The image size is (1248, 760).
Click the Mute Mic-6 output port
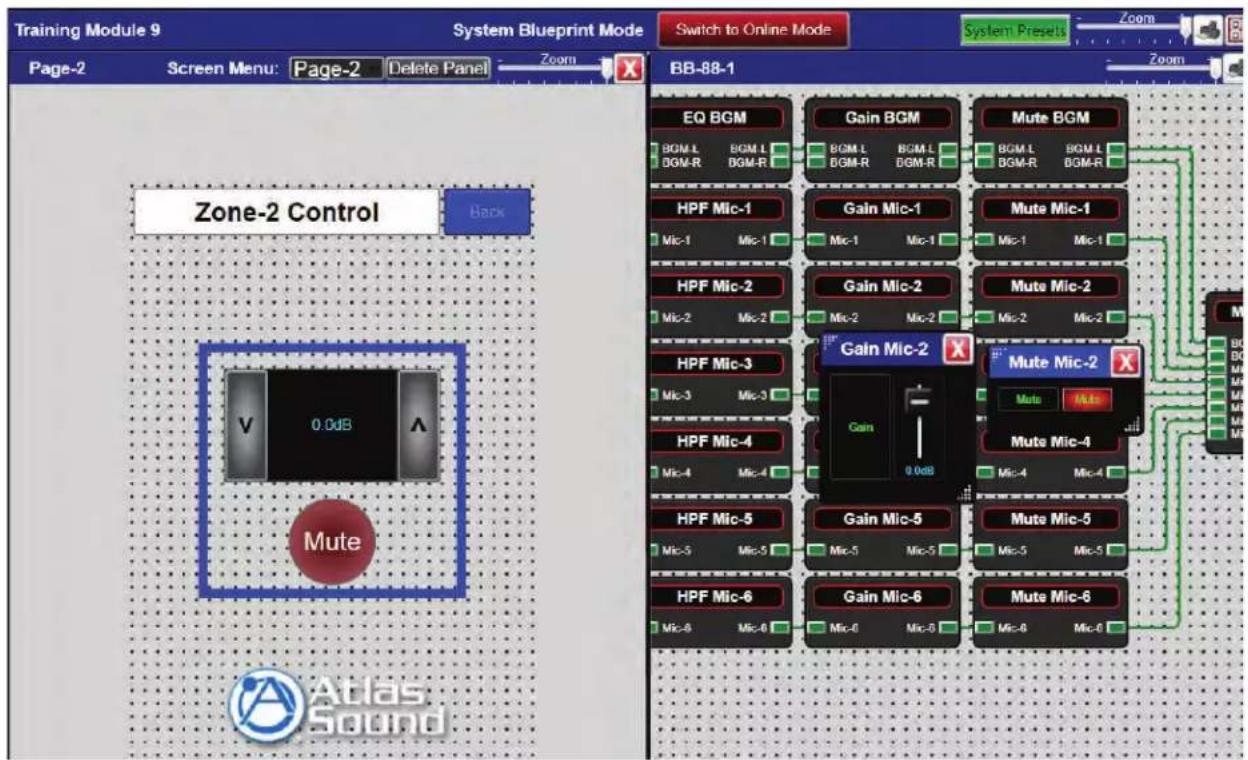pos(1115,629)
